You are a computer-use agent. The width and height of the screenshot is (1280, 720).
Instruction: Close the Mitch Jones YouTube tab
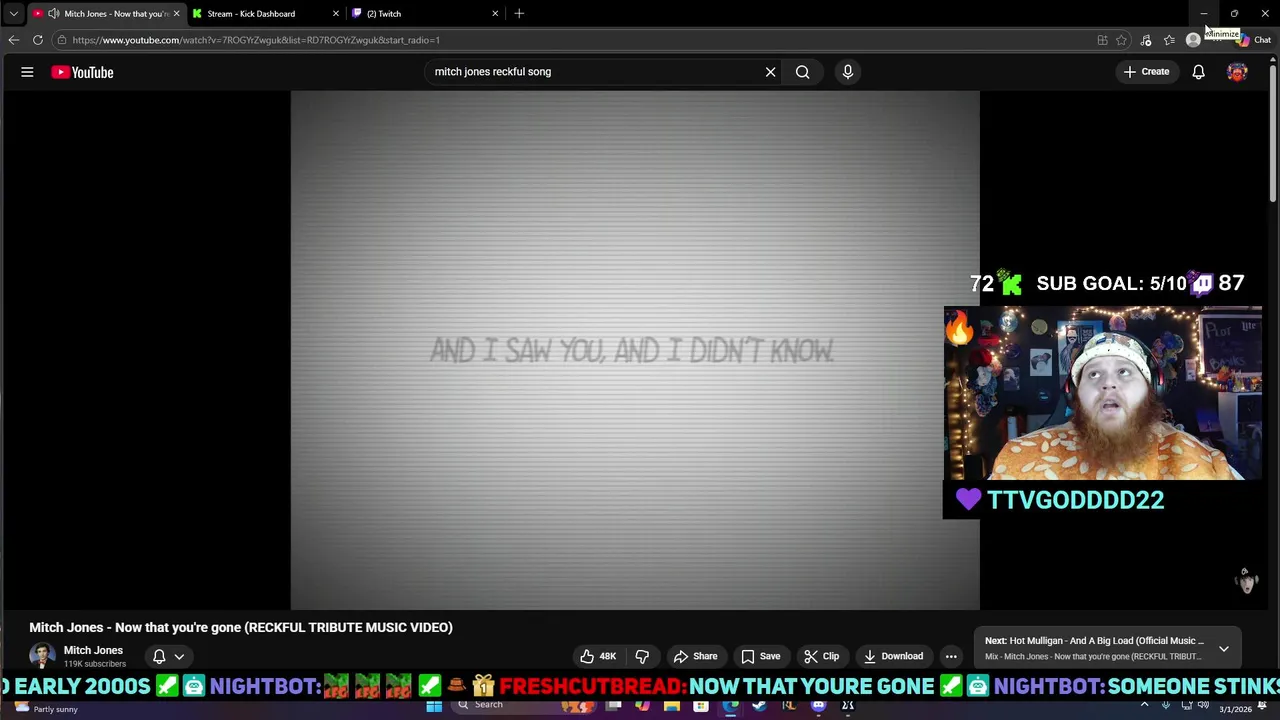[x=176, y=14]
